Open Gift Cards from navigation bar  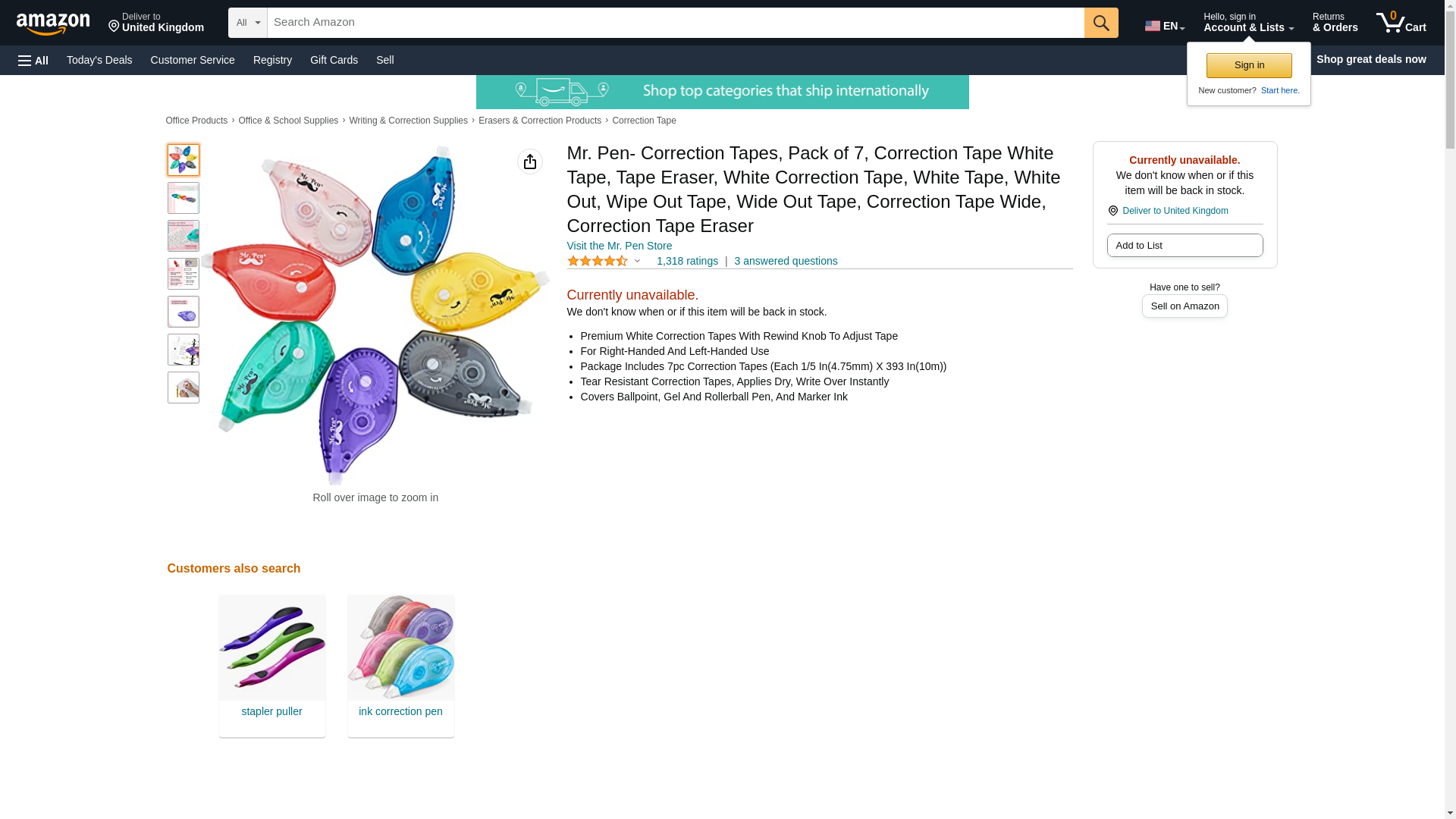click(334, 60)
